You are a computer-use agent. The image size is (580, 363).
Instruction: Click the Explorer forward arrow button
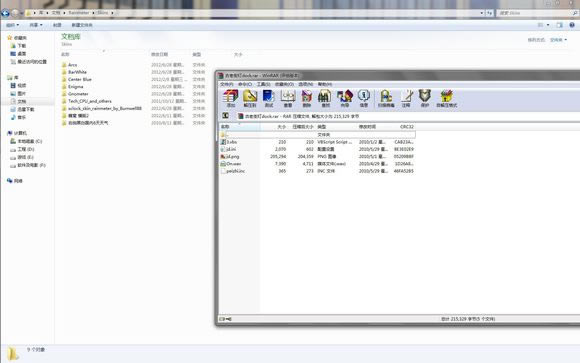15,13
